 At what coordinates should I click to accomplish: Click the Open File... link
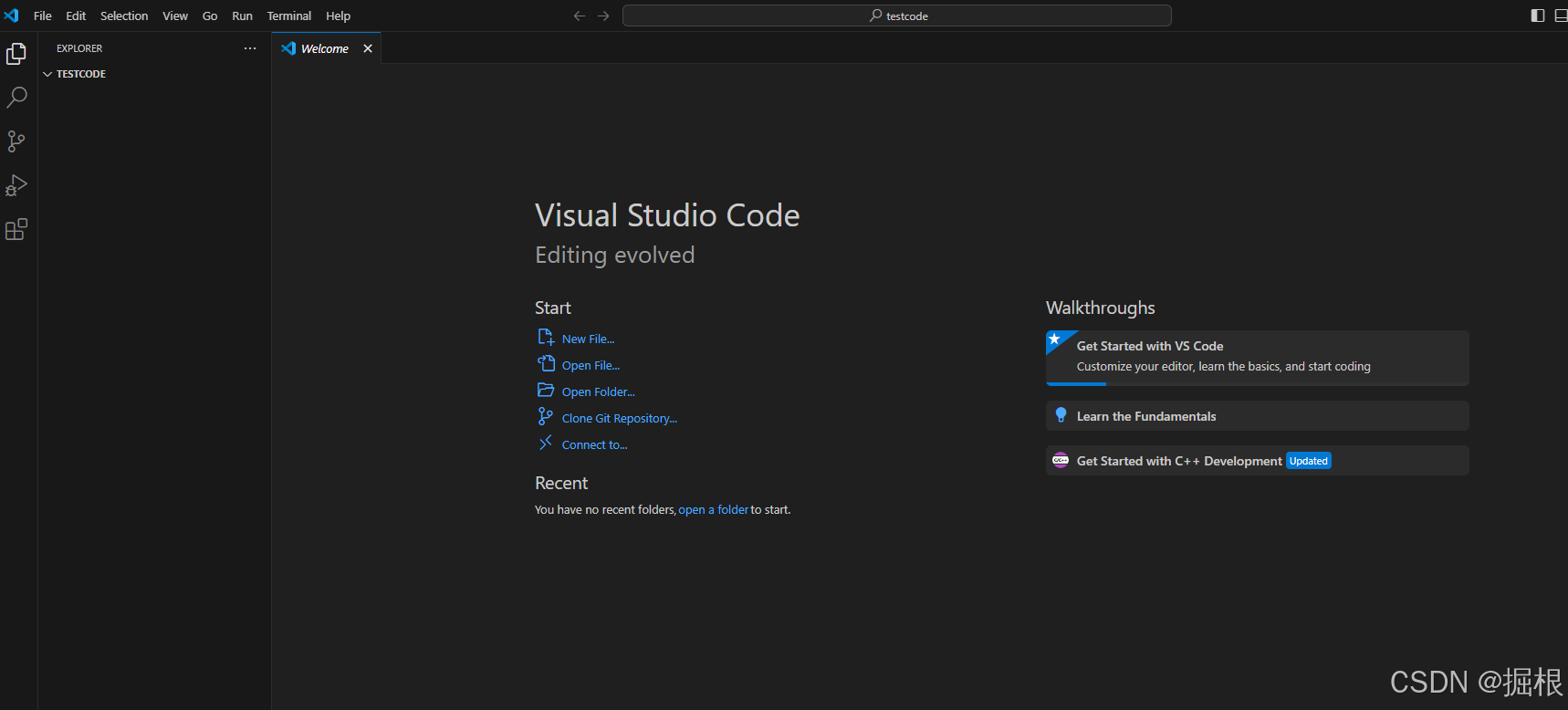coord(591,365)
